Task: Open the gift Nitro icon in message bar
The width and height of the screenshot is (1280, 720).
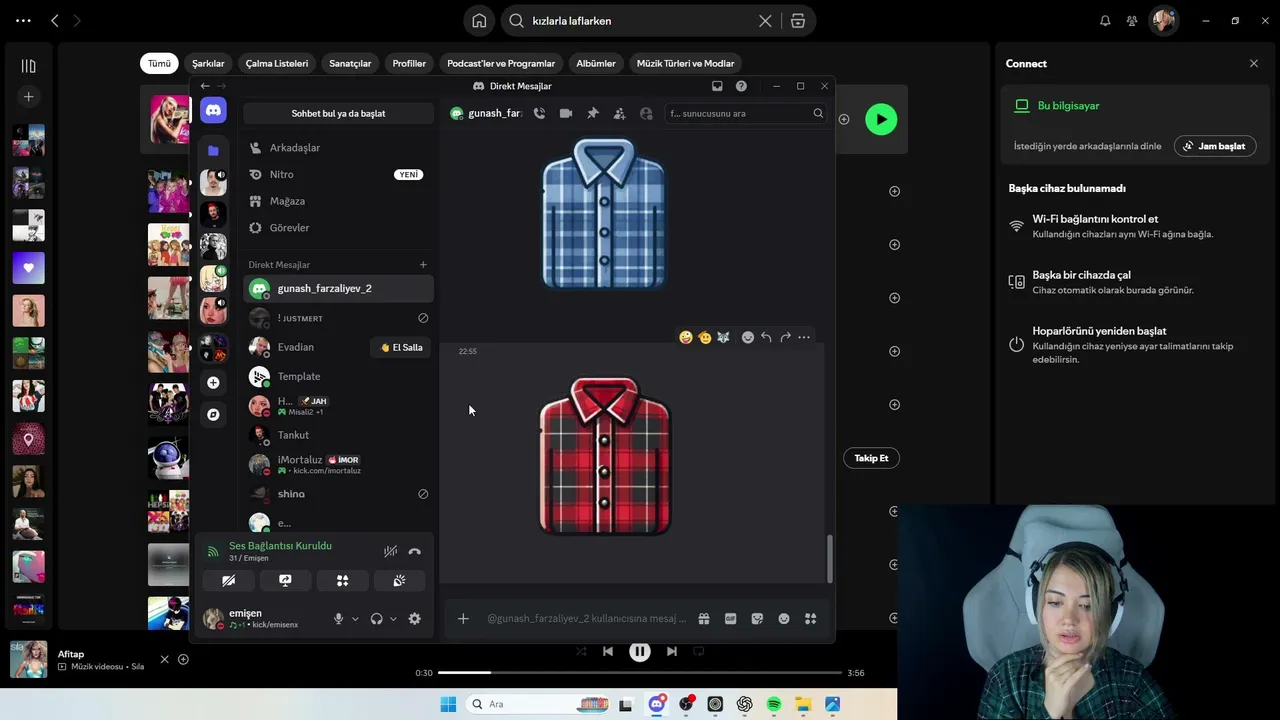Action: click(x=704, y=619)
